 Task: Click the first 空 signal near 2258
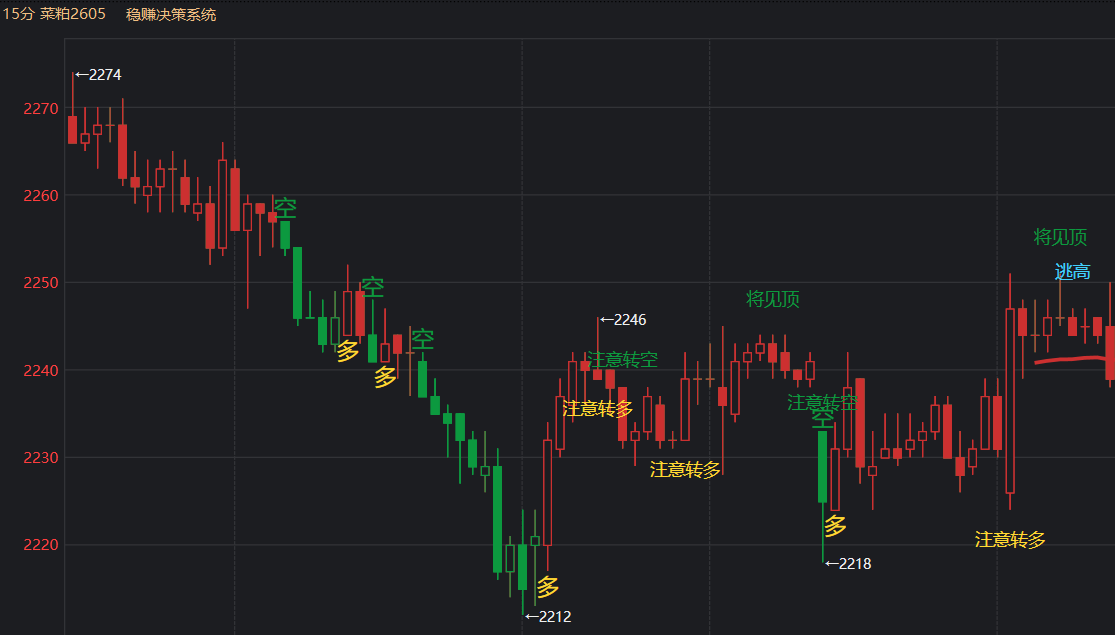pyautogui.click(x=285, y=208)
